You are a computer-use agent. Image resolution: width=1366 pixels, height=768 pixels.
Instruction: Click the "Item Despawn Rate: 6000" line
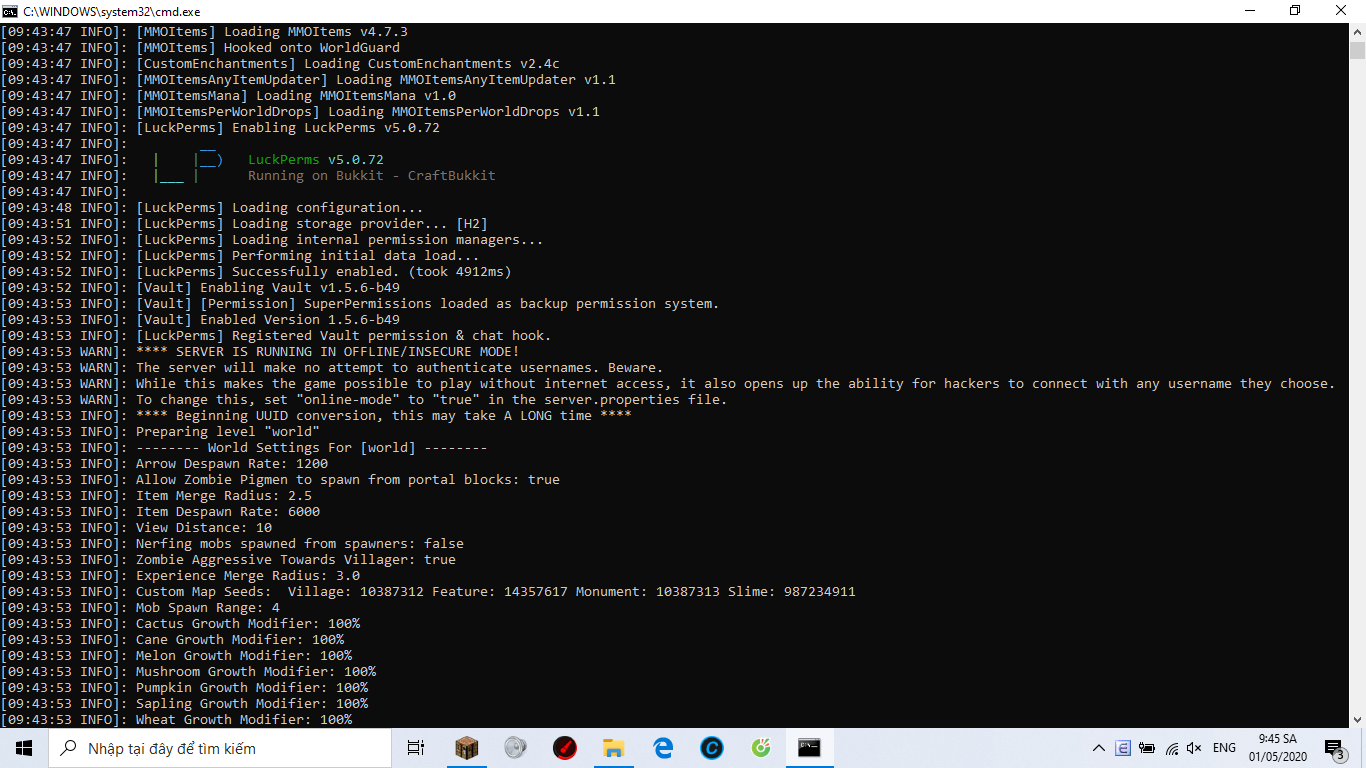(159, 512)
